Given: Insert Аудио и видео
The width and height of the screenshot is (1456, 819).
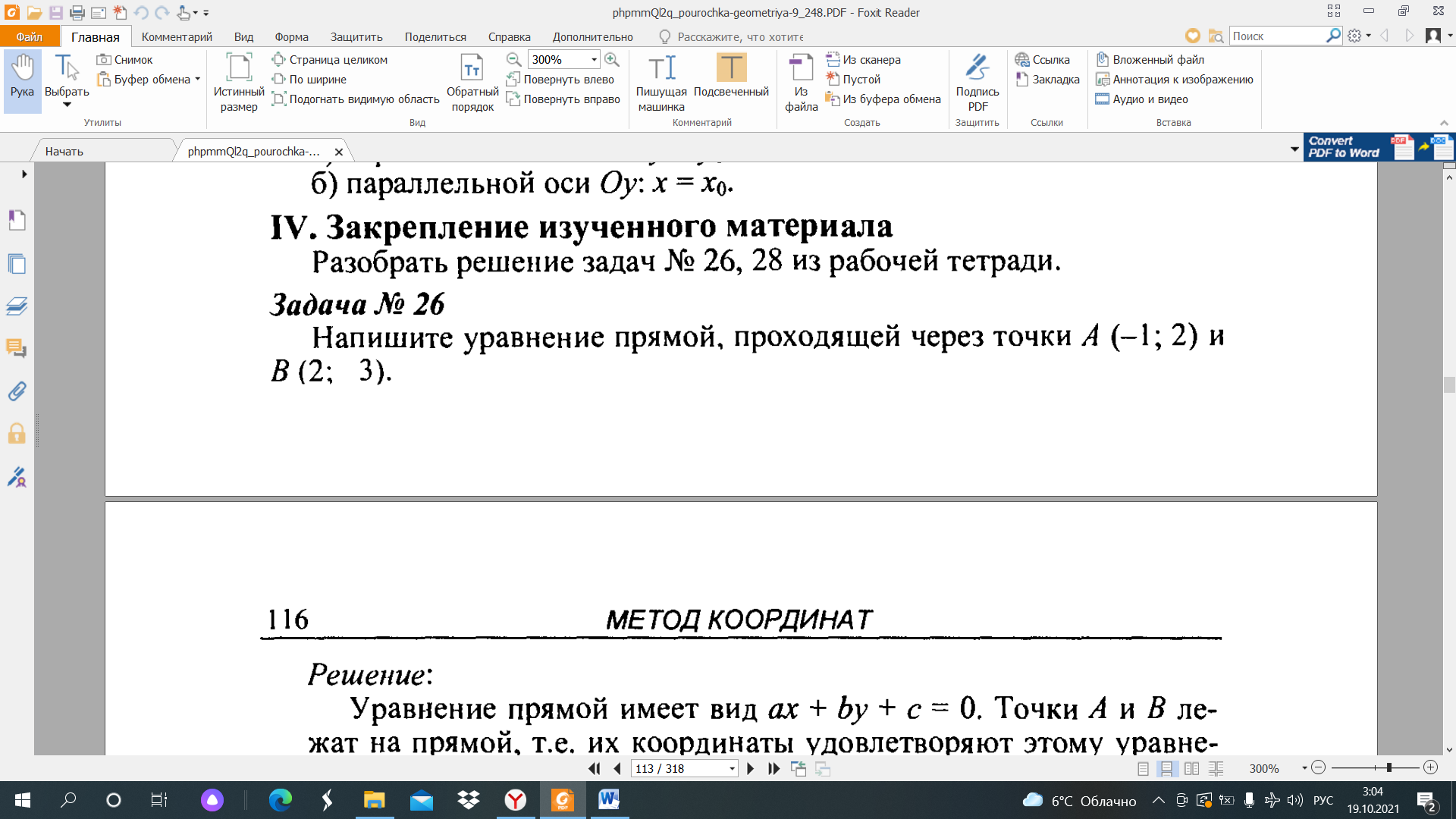Looking at the screenshot, I should click(x=1142, y=99).
